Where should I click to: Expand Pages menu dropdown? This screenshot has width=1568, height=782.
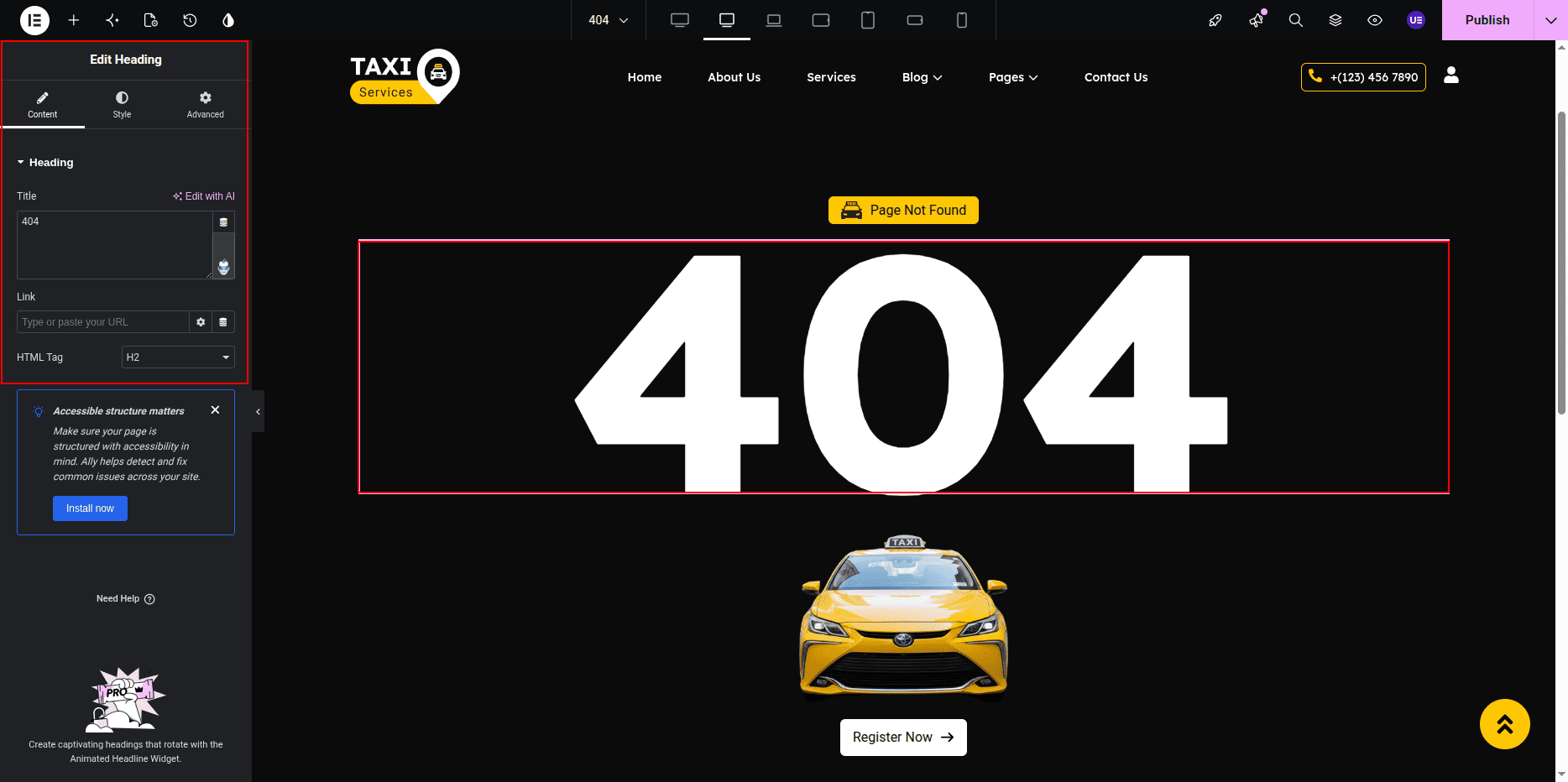point(1013,77)
